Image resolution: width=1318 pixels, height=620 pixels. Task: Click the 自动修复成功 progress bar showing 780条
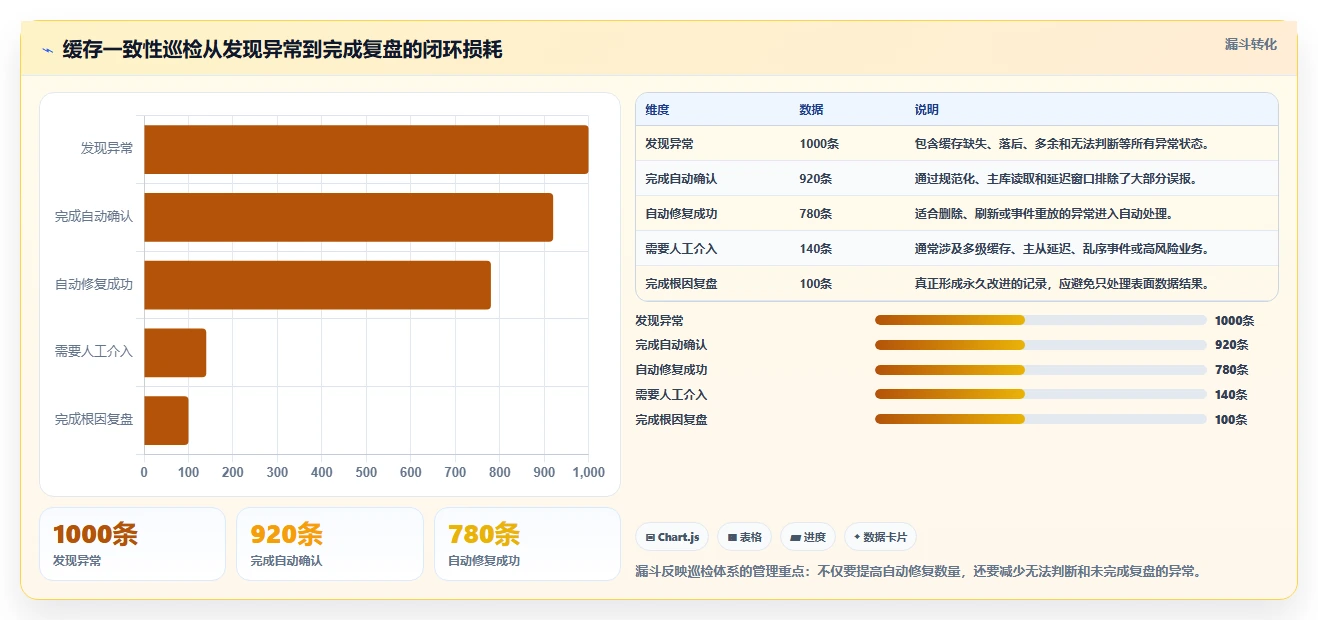click(1041, 370)
